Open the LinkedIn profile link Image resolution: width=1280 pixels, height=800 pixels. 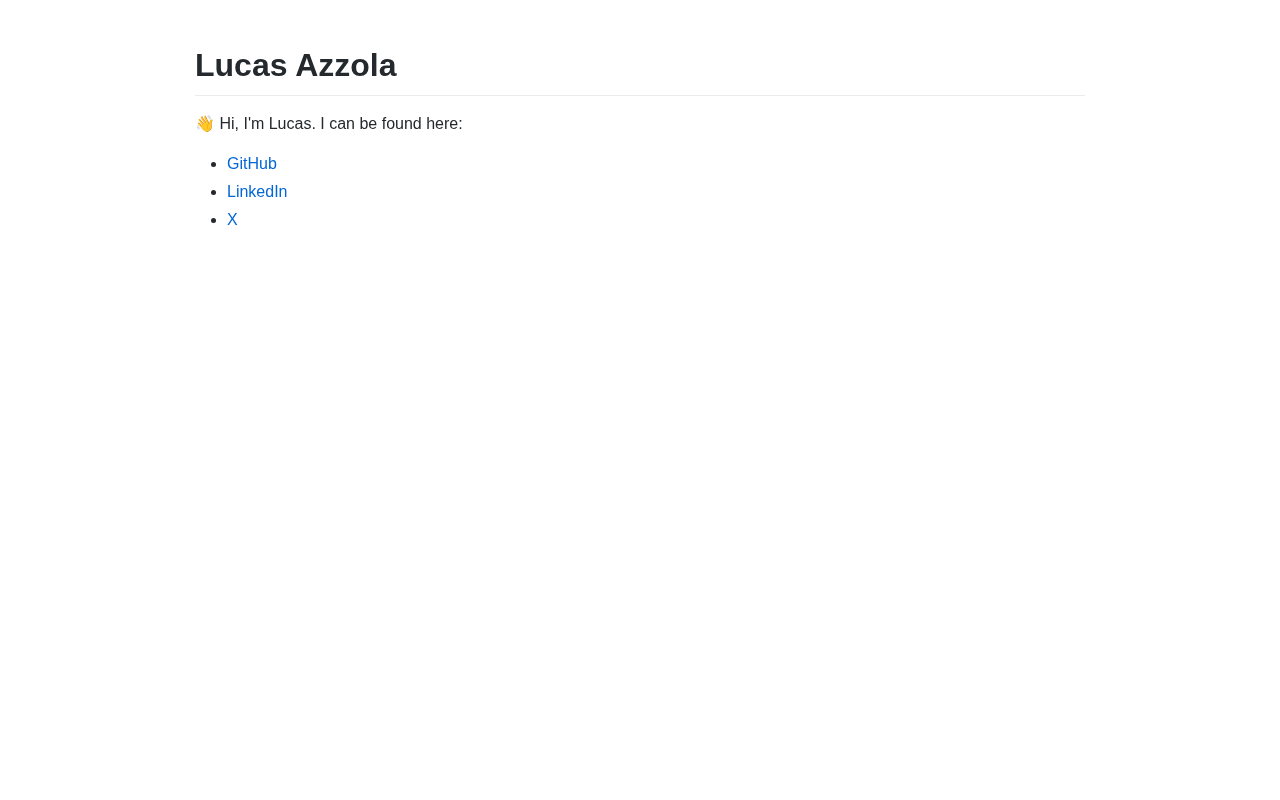pos(257,192)
